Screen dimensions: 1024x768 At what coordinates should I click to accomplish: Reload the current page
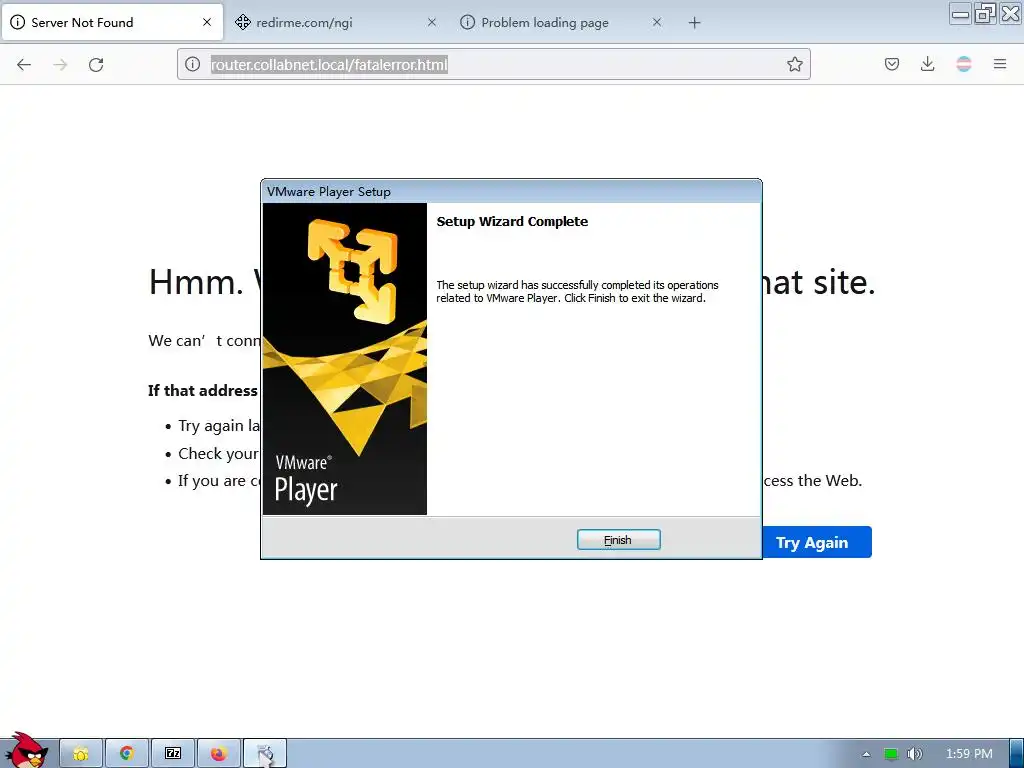click(x=96, y=65)
